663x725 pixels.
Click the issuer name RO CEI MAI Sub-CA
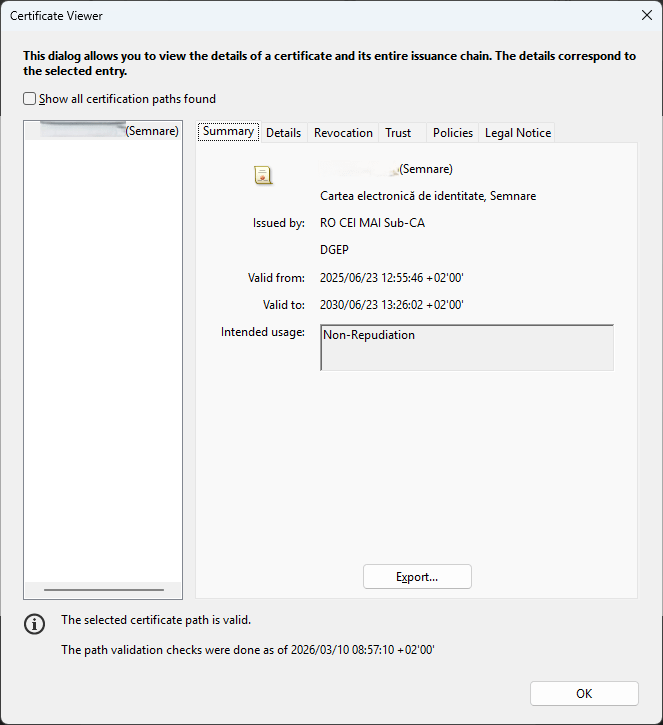pos(372,223)
